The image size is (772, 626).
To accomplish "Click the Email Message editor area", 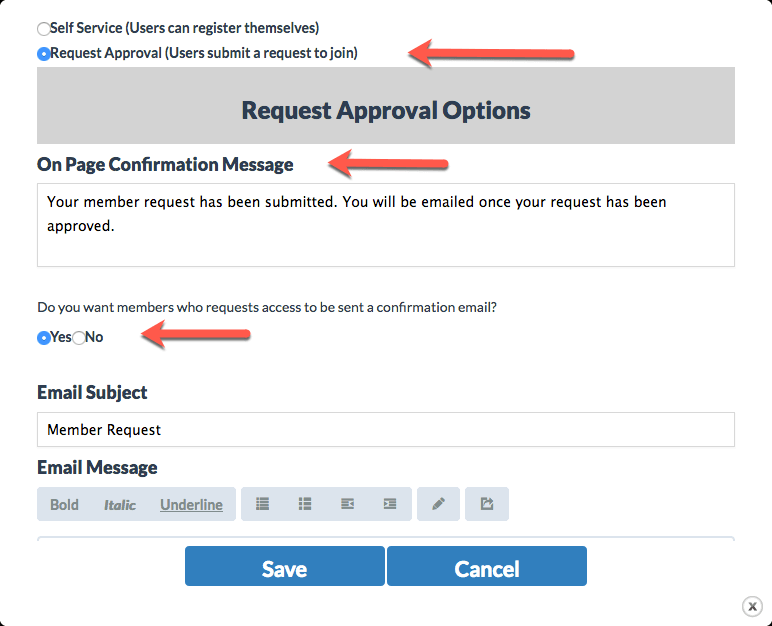I will click(386, 539).
